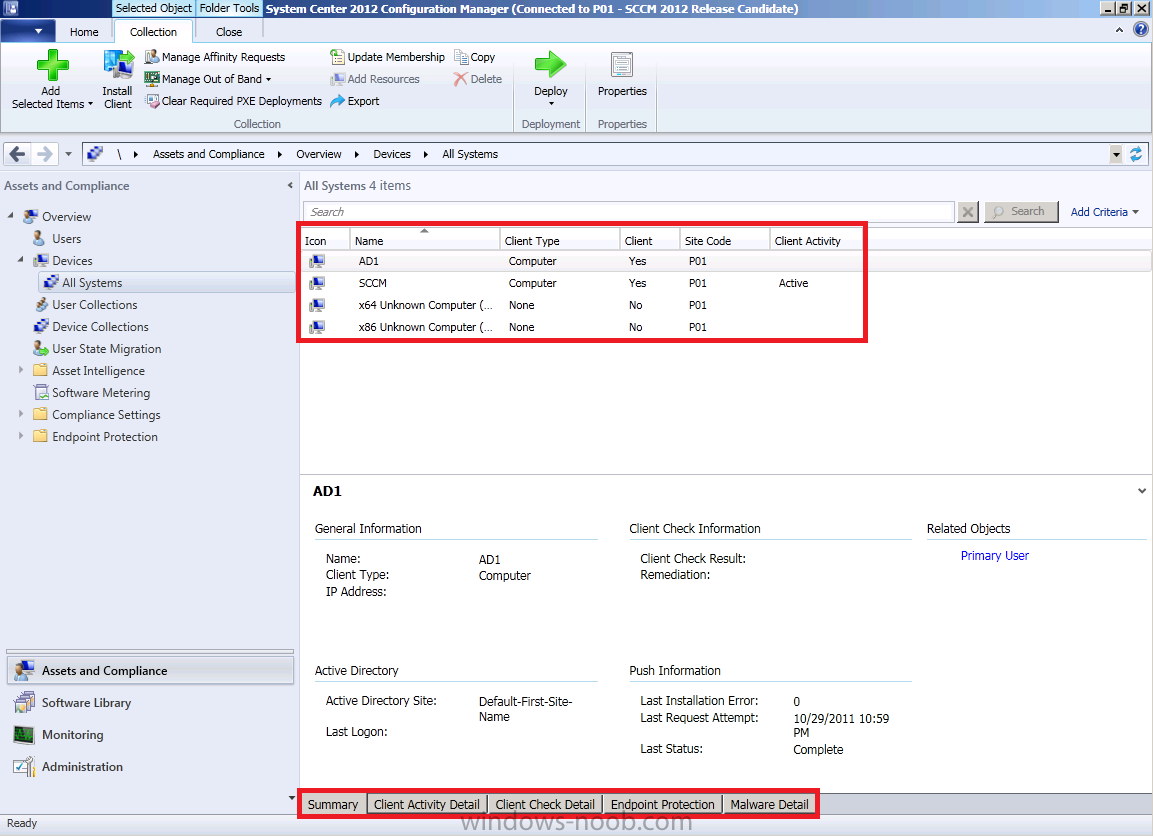Viewport: 1153px width, 836px height.
Task: Open the navigation history dropdown arrow
Action: pos(68,154)
